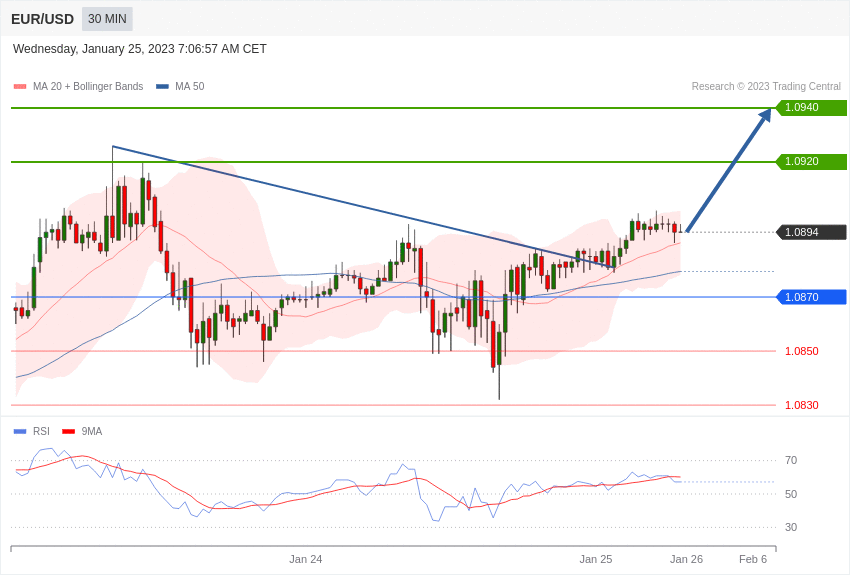Click the blue upward arrow head

[x=765, y=116]
